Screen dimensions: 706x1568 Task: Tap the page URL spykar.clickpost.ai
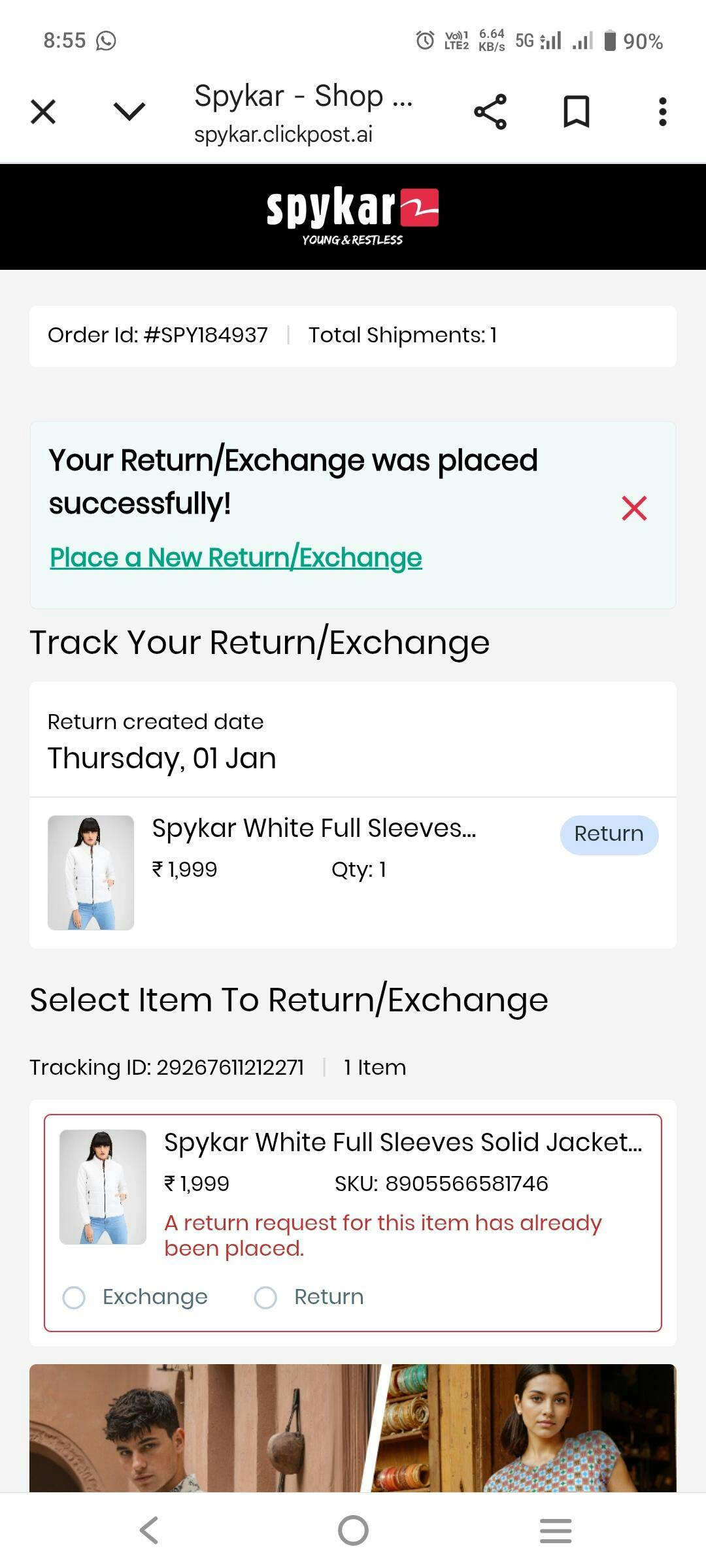(283, 135)
